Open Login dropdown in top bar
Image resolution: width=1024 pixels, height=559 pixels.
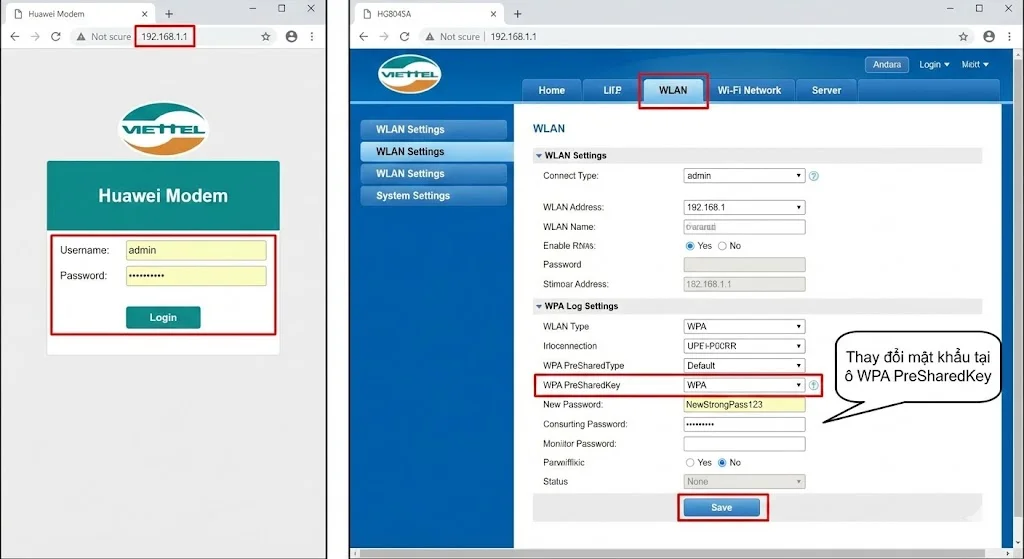click(934, 65)
